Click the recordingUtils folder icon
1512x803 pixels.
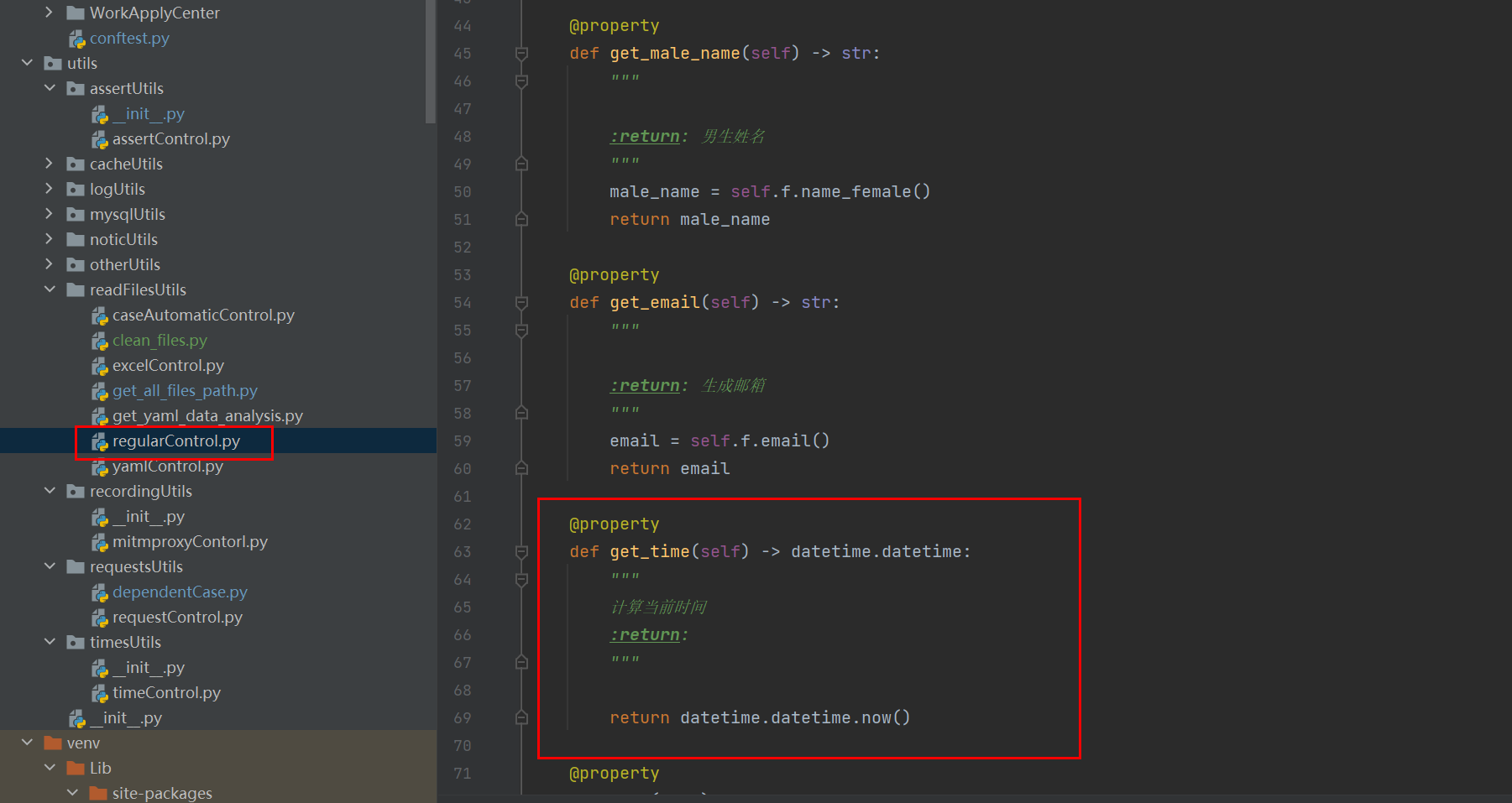76,491
